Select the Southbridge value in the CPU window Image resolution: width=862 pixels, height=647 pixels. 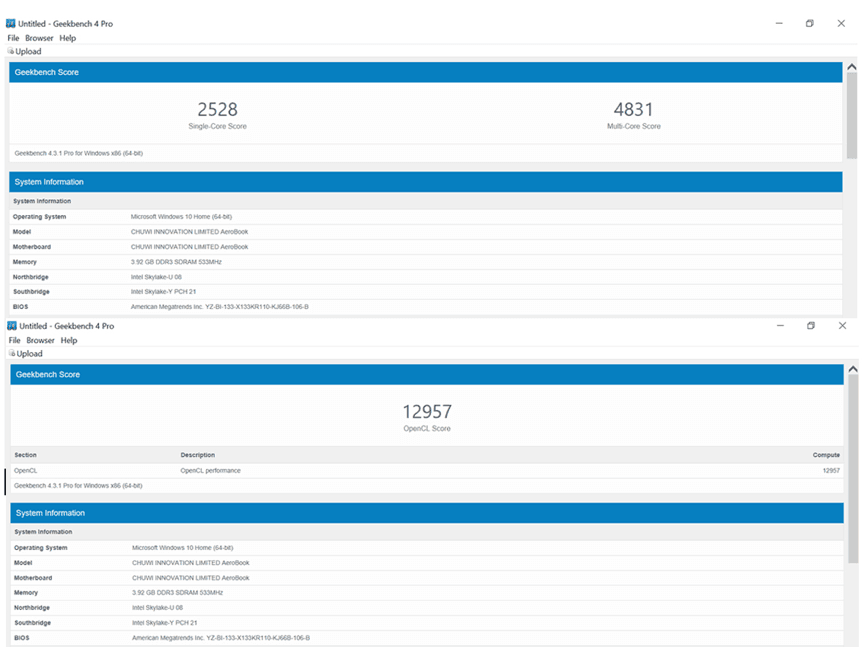click(163, 292)
